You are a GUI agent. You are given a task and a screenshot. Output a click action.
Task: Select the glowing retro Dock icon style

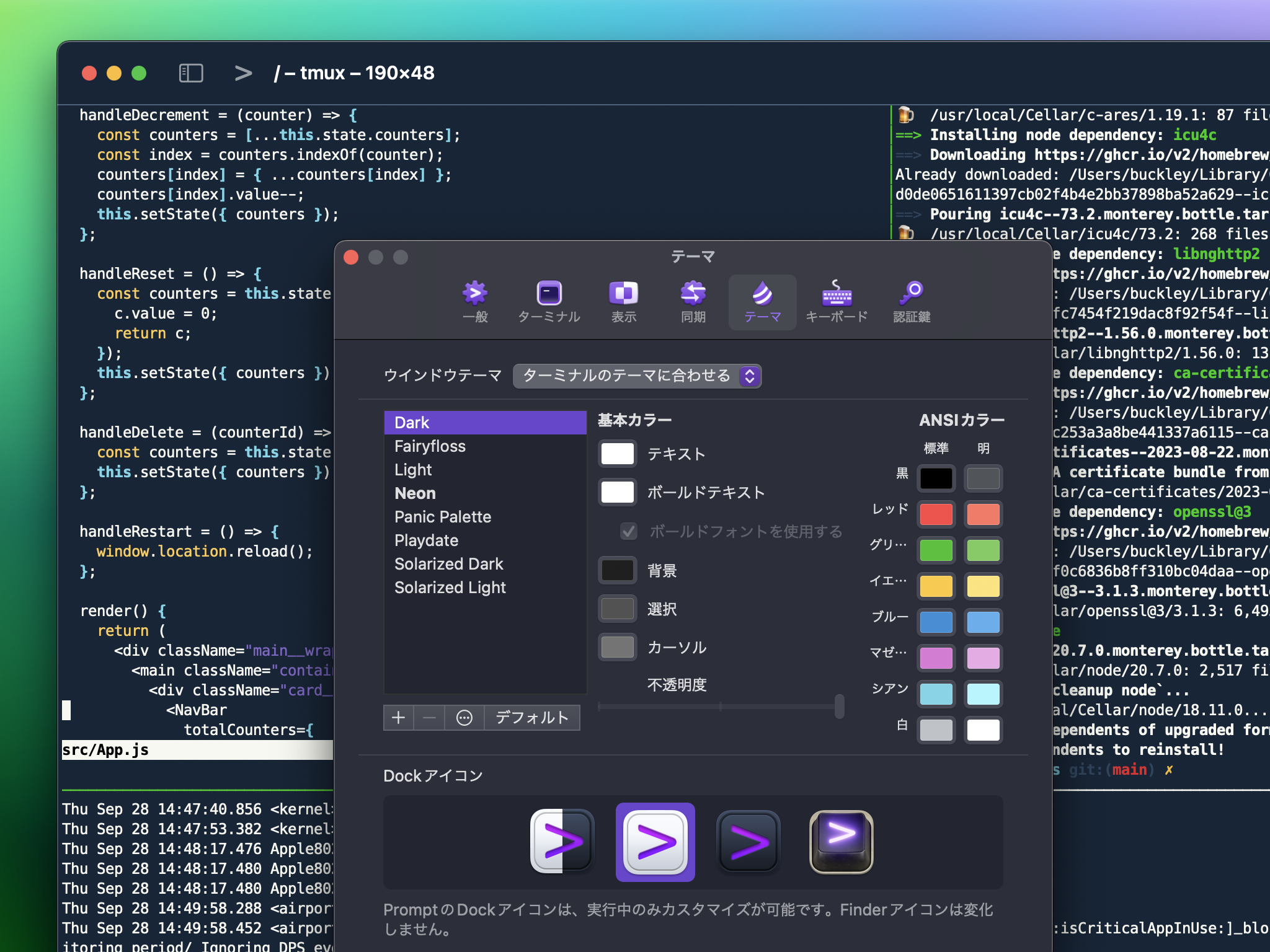841,842
